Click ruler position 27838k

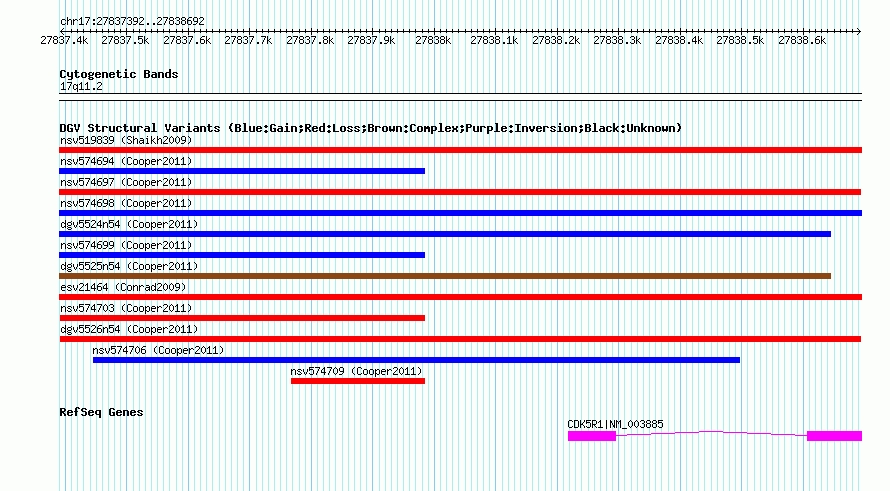(433, 40)
